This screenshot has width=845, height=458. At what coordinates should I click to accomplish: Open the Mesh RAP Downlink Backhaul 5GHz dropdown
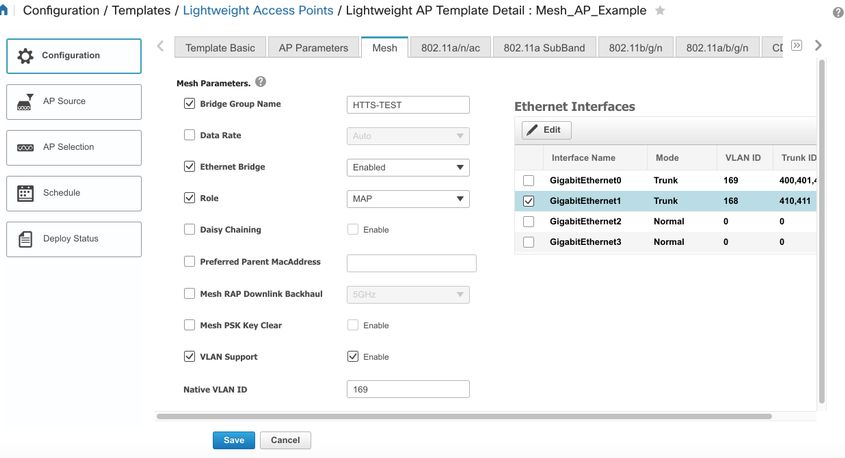tap(408, 295)
